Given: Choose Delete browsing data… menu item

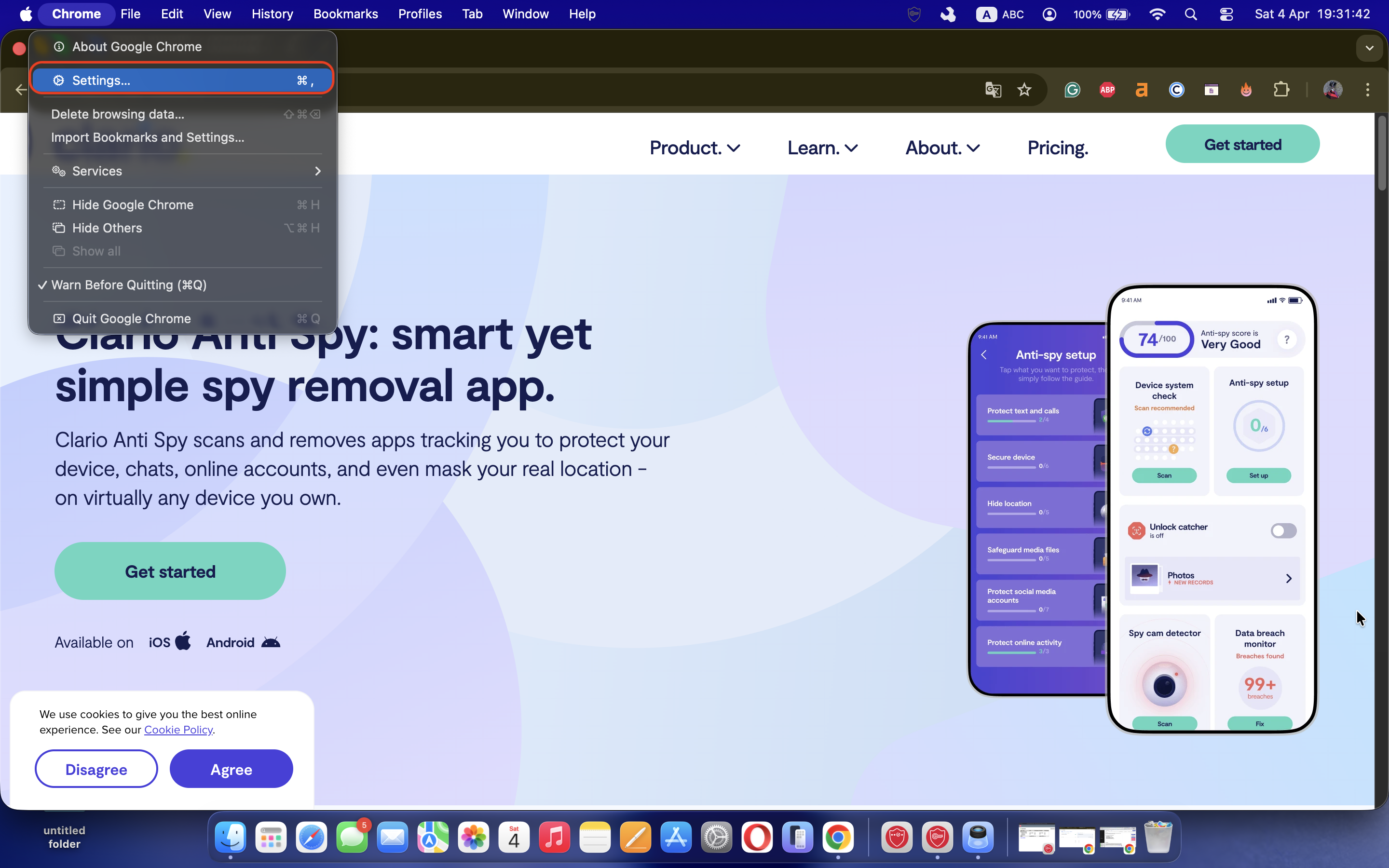Looking at the screenshot, I should (118, 114).
